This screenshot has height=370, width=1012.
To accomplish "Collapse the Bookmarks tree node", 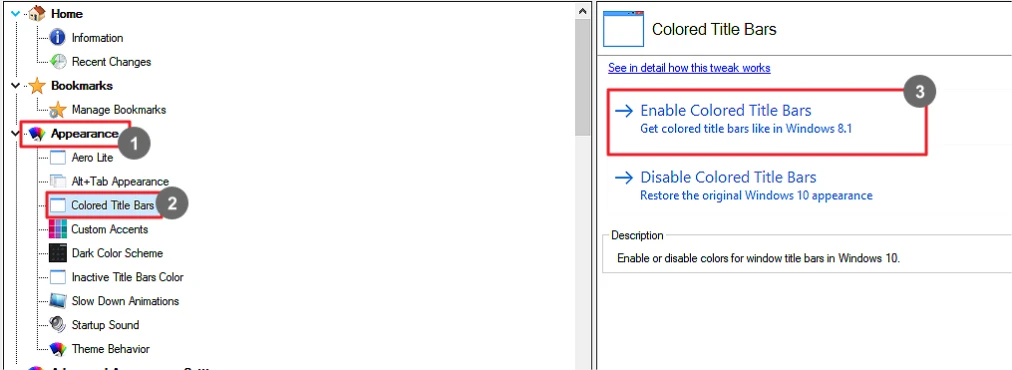I will coord(16,86).
